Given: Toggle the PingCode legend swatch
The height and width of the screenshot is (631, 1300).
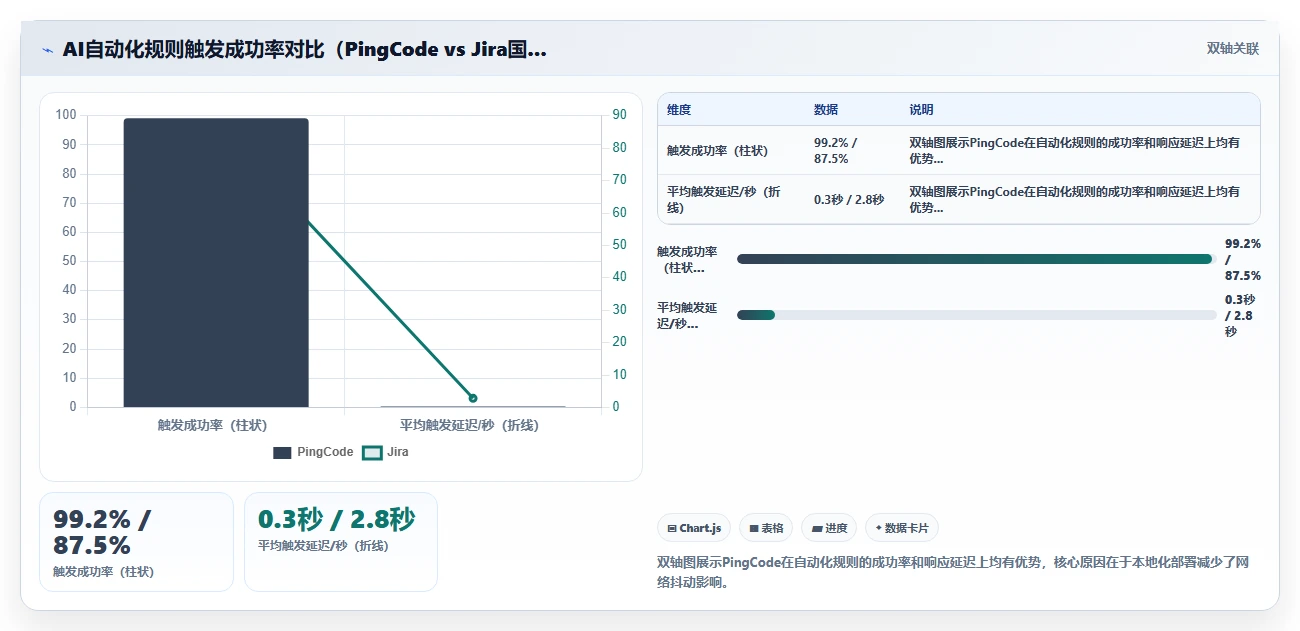Looking at the screenshot, I should (x=282, y=452).
